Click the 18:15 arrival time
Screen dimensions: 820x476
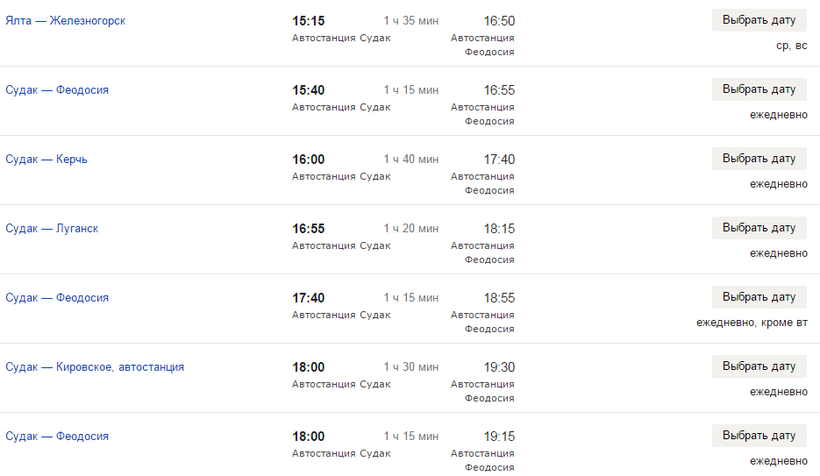click(499, 229)
